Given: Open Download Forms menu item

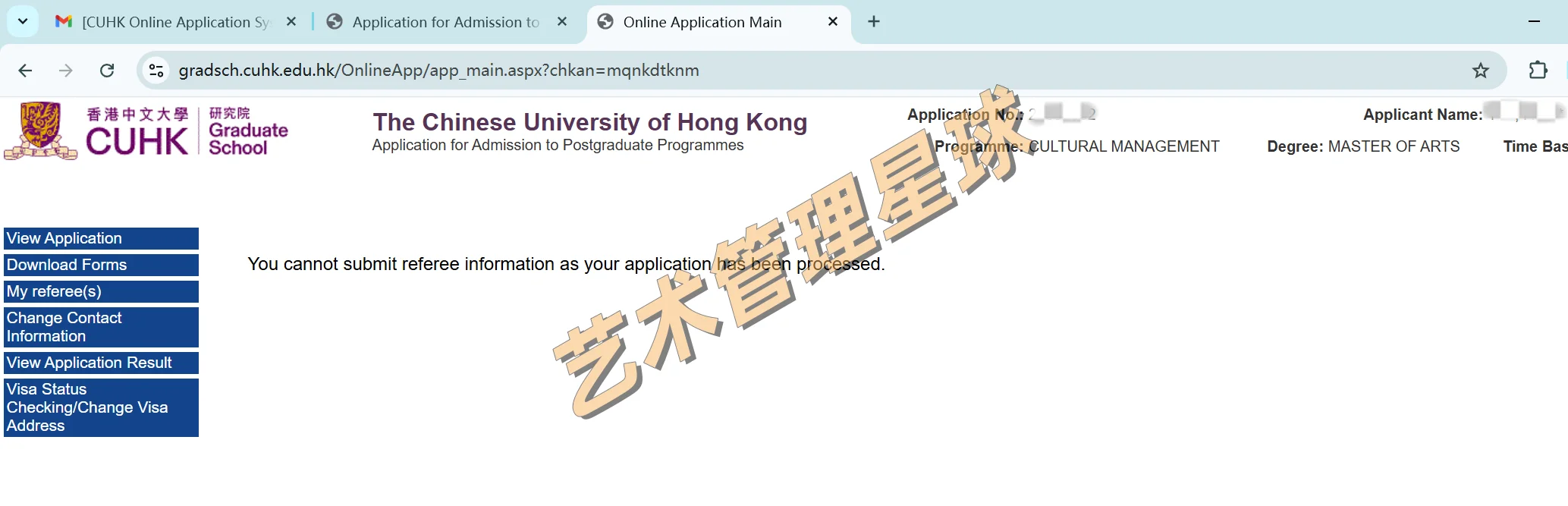Looking at the screenshot, I should 101,265.
